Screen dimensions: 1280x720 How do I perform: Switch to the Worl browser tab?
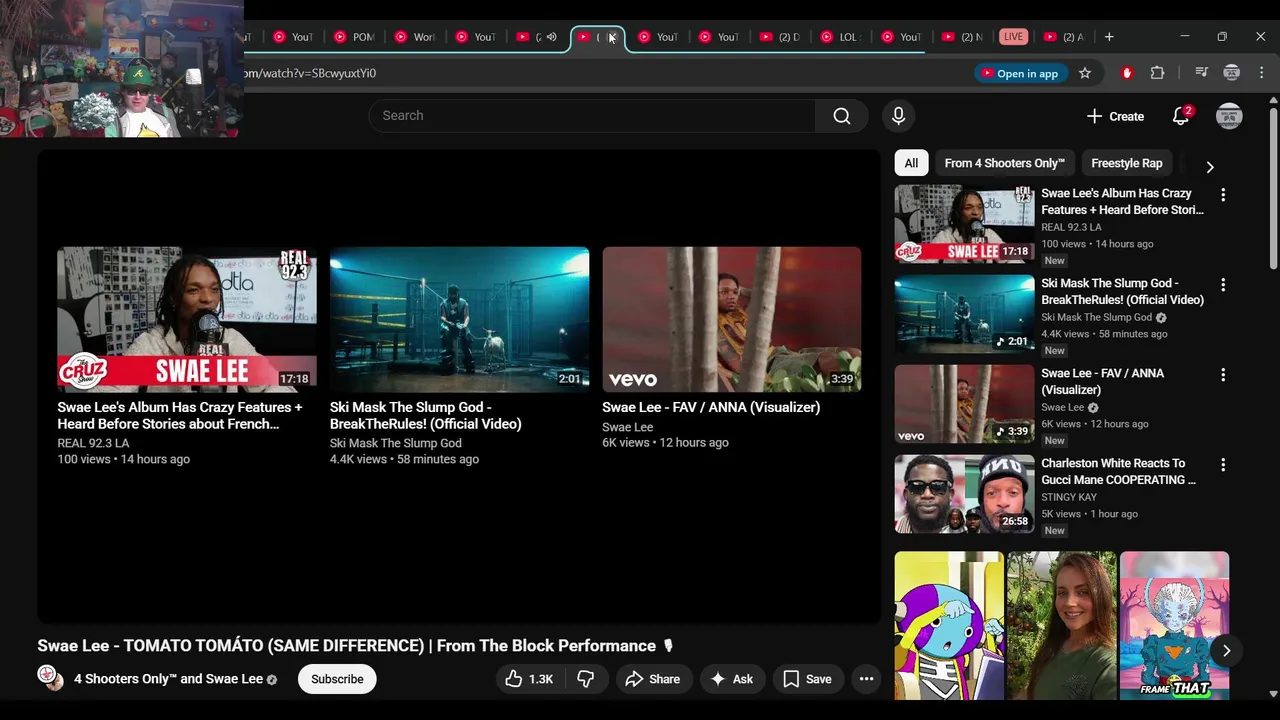pos(415,37)
